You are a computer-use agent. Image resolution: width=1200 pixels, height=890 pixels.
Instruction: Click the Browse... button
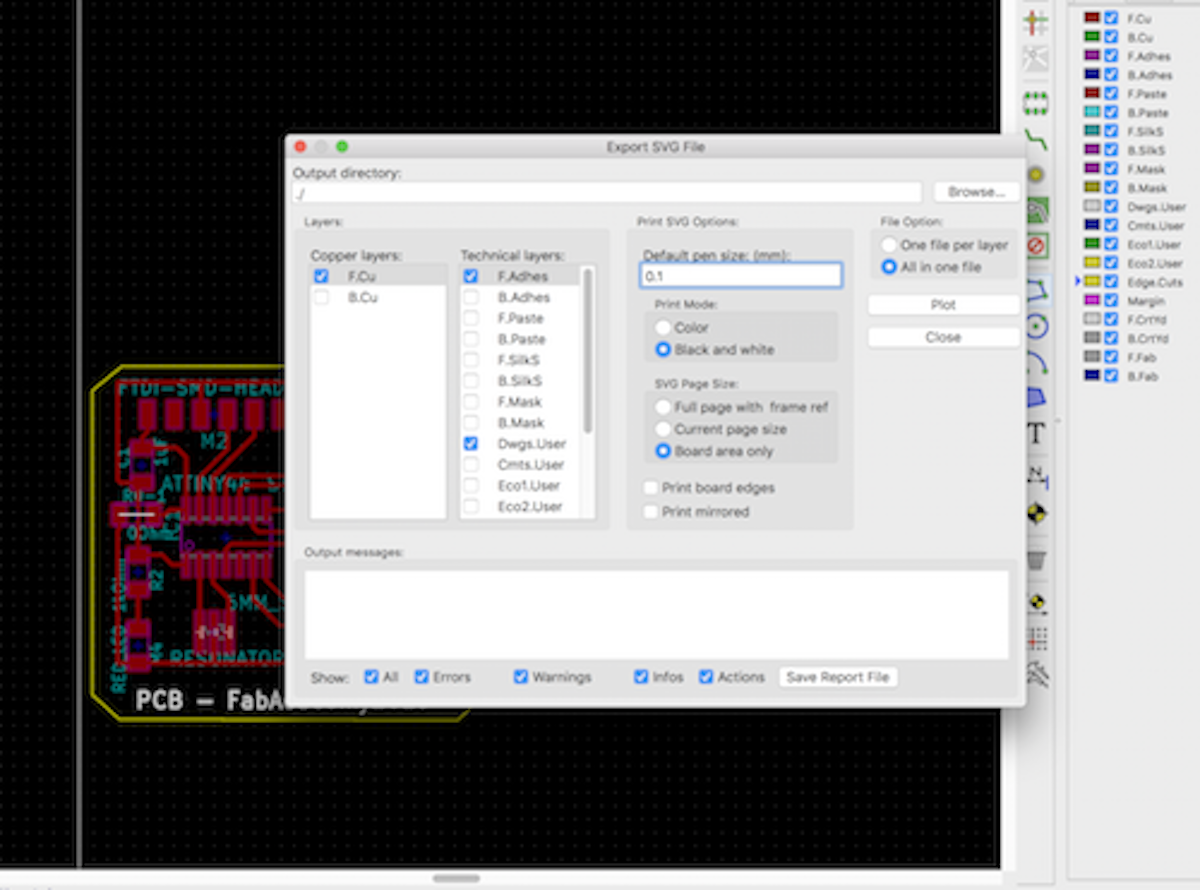tap(977, 192)
